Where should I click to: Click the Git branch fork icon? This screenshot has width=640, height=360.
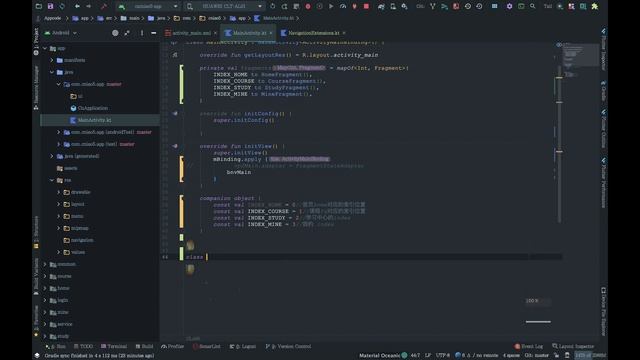pos(433,6)
